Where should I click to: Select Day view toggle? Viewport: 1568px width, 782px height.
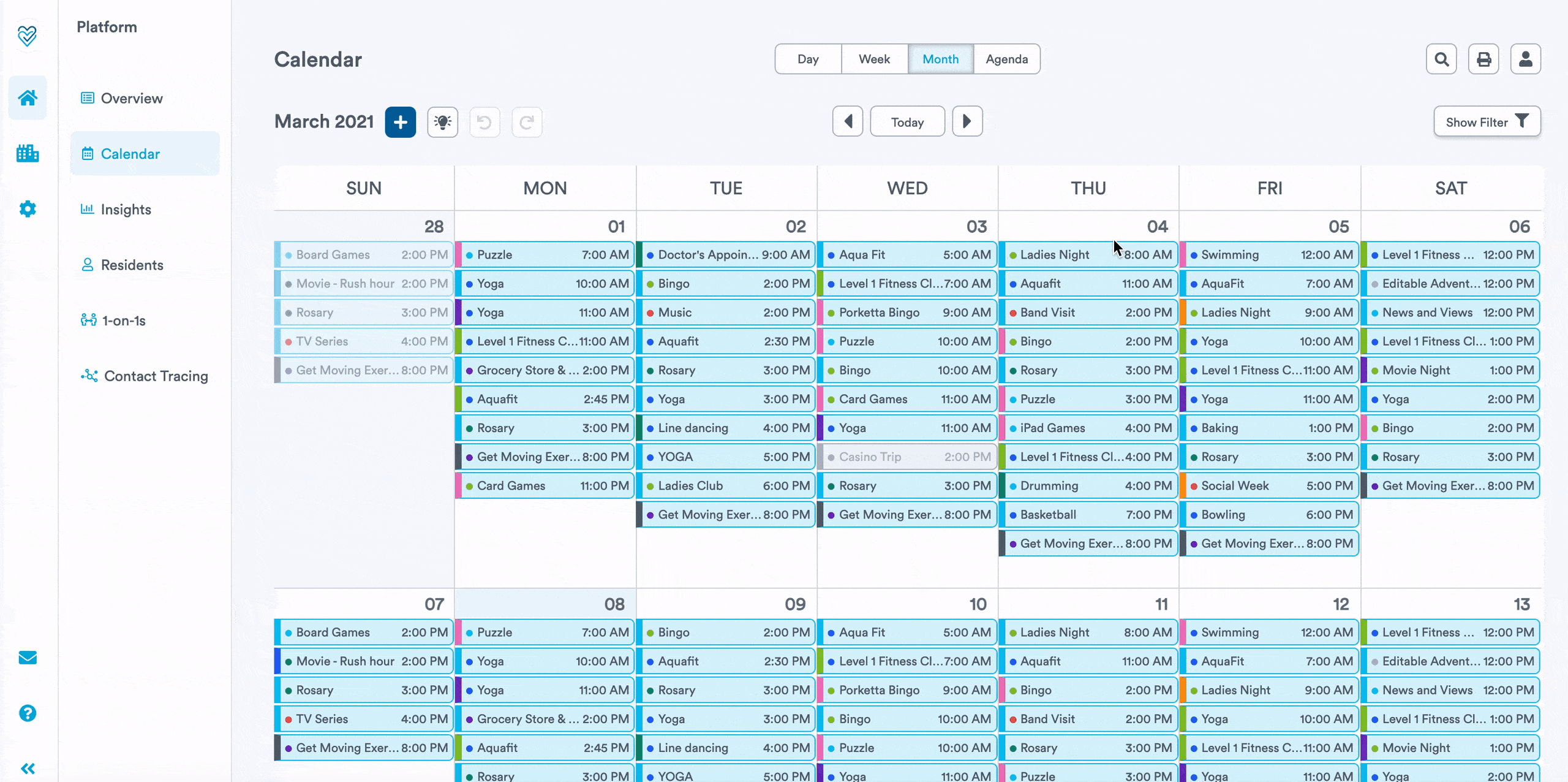click(x=808, y=59)
